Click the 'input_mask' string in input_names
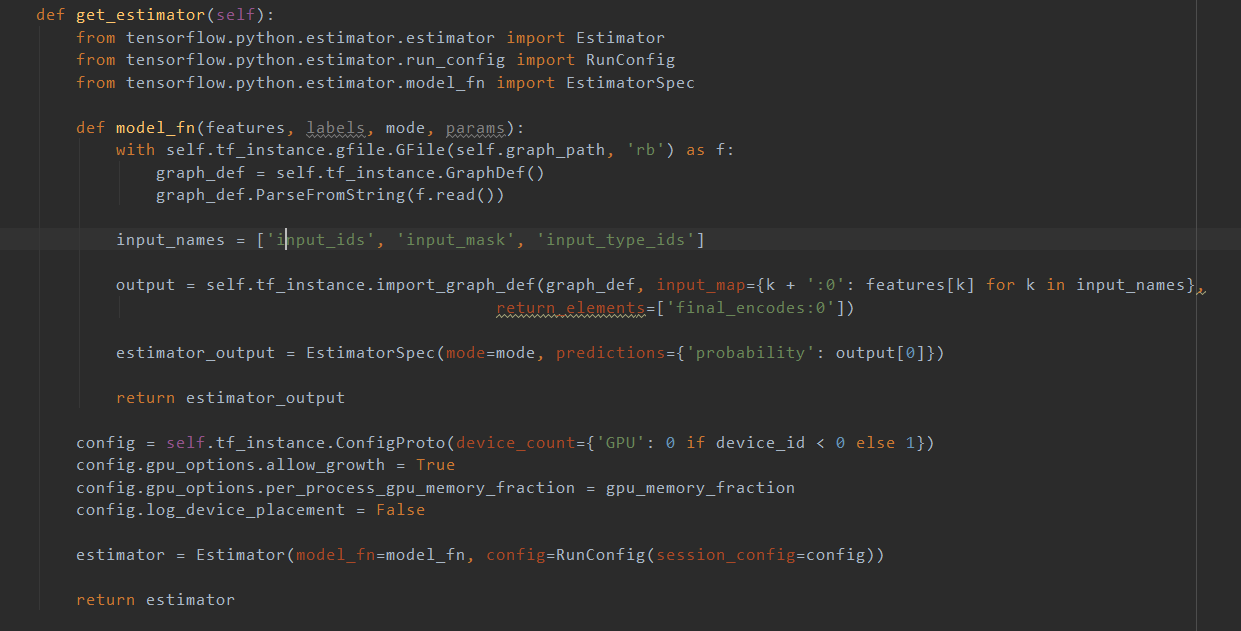Screen dimensions: 1241x631 pyautogui.click(x=457, y=239)
